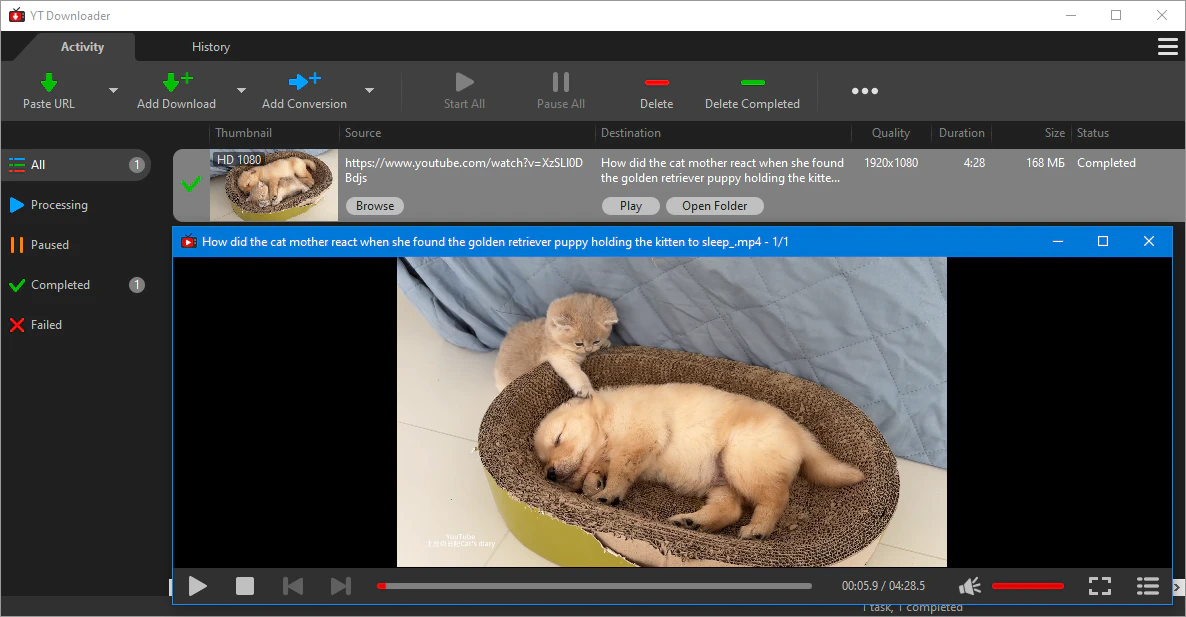Skip to the next track in player
The image size is (1186, 617).
pos(340,586)
